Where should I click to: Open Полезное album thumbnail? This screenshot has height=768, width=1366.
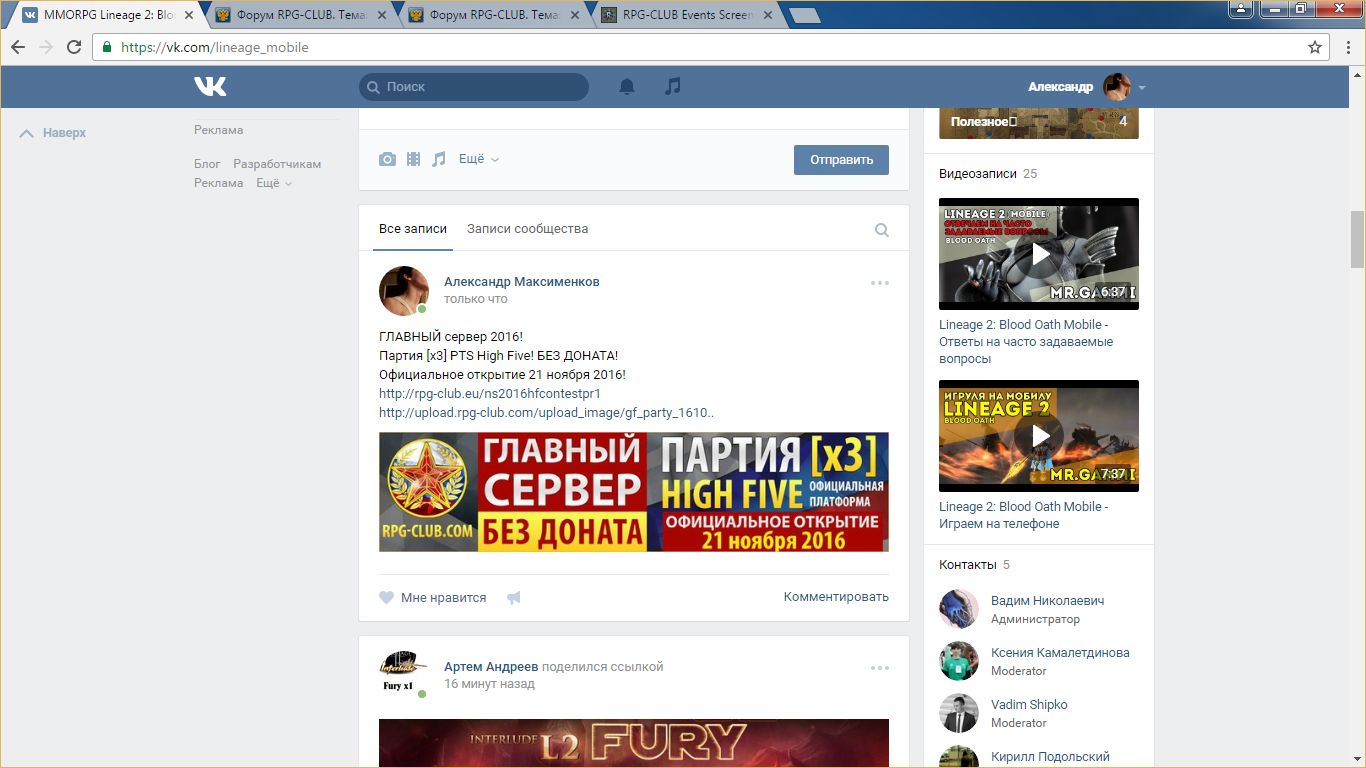point(1039,121)
